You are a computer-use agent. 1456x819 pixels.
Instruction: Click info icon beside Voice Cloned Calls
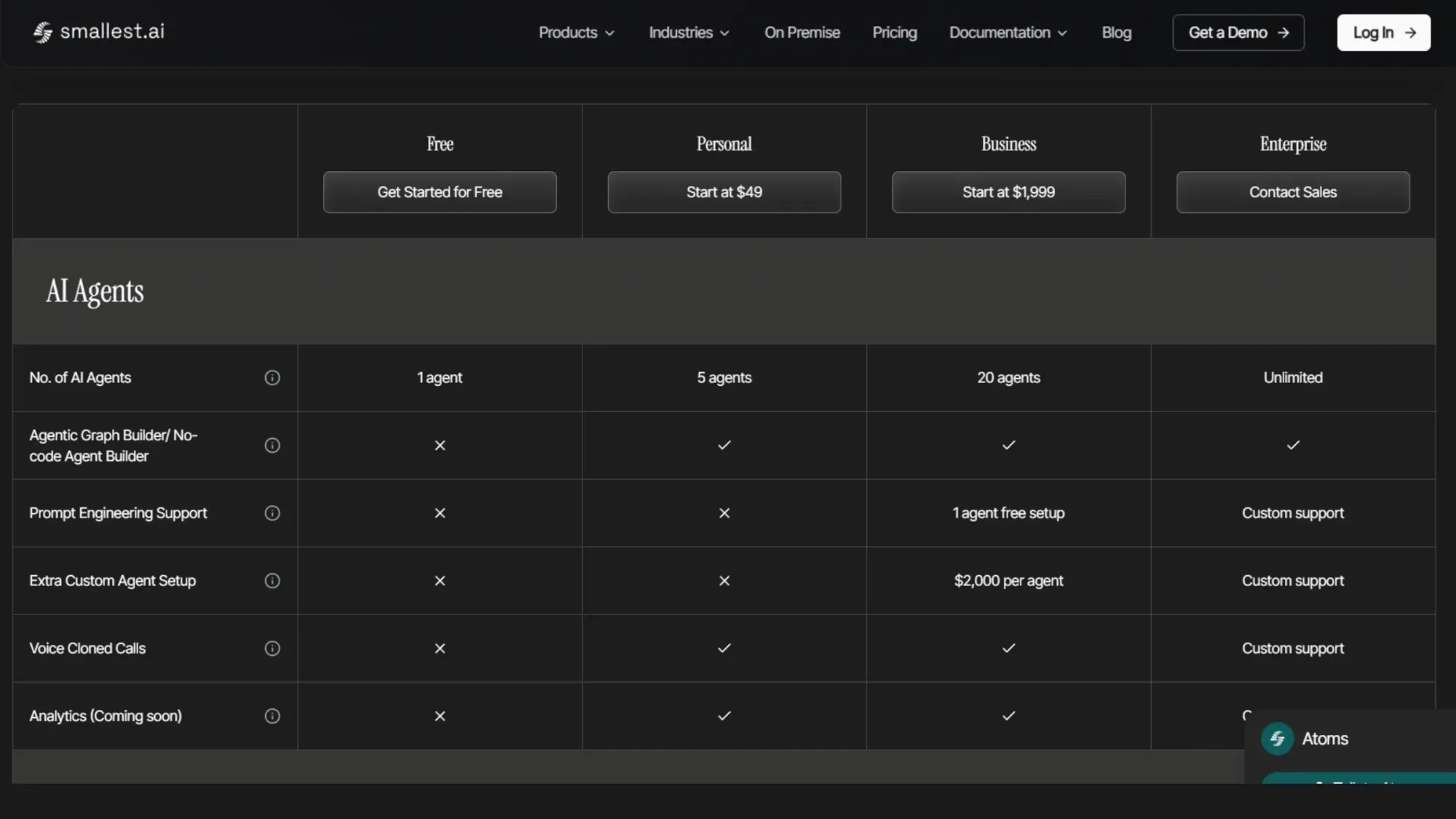click(272, 648)
